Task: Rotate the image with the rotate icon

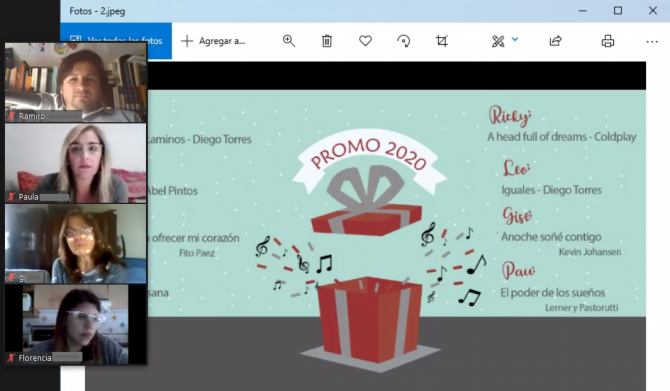Action: (404, 41)
